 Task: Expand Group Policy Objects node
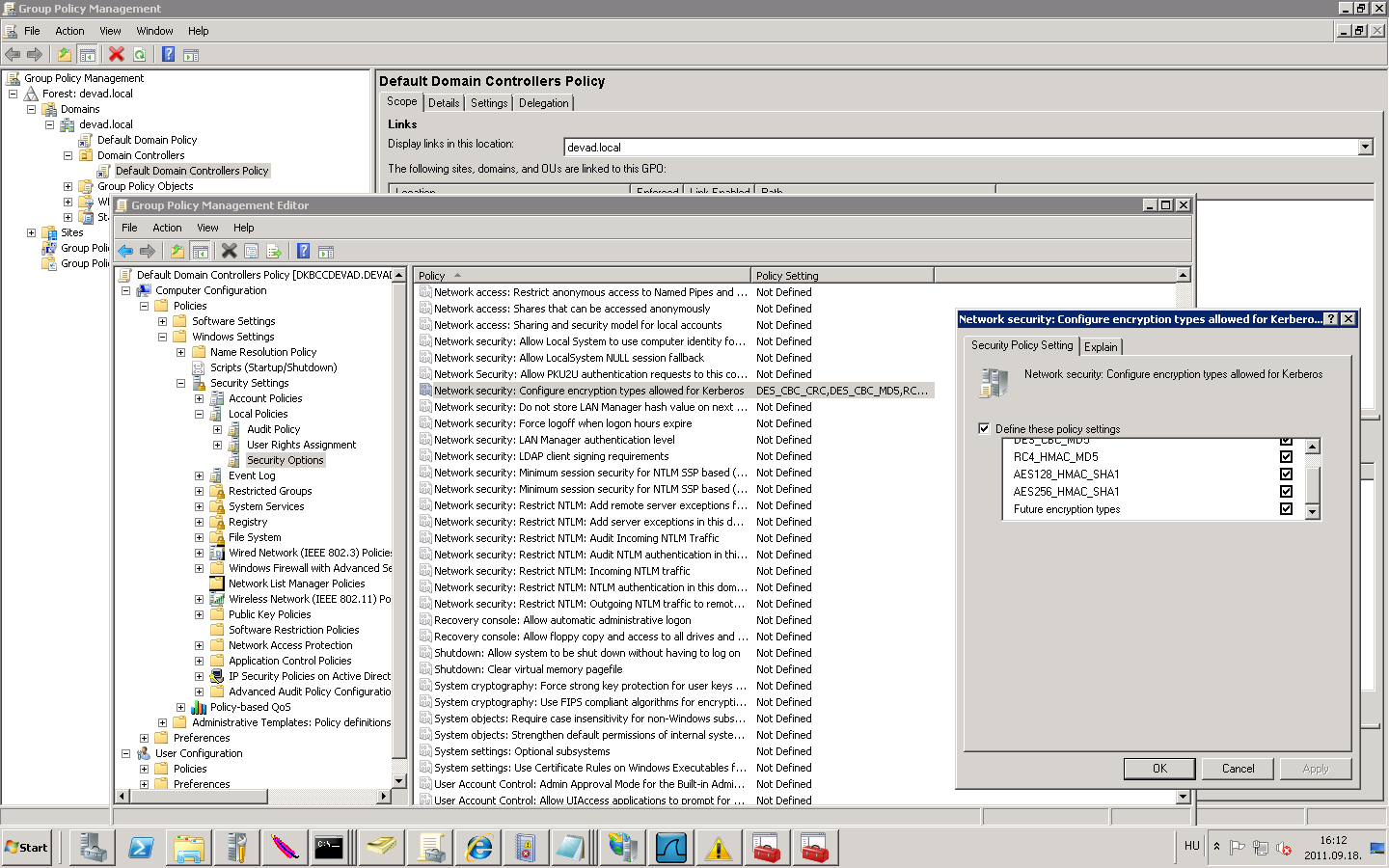click(68, 186)
